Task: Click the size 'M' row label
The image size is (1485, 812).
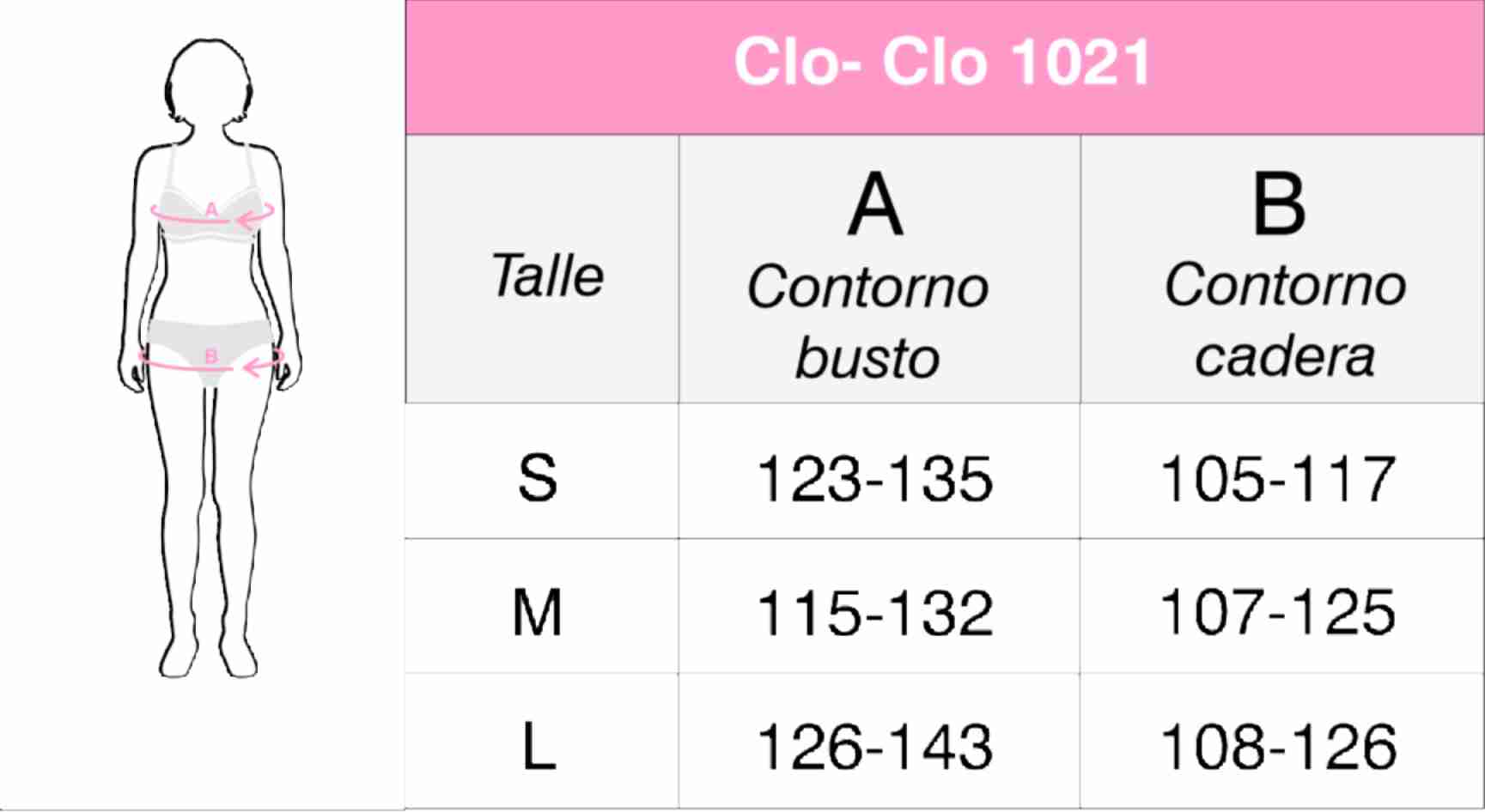Action: click(x=538, y=612)
